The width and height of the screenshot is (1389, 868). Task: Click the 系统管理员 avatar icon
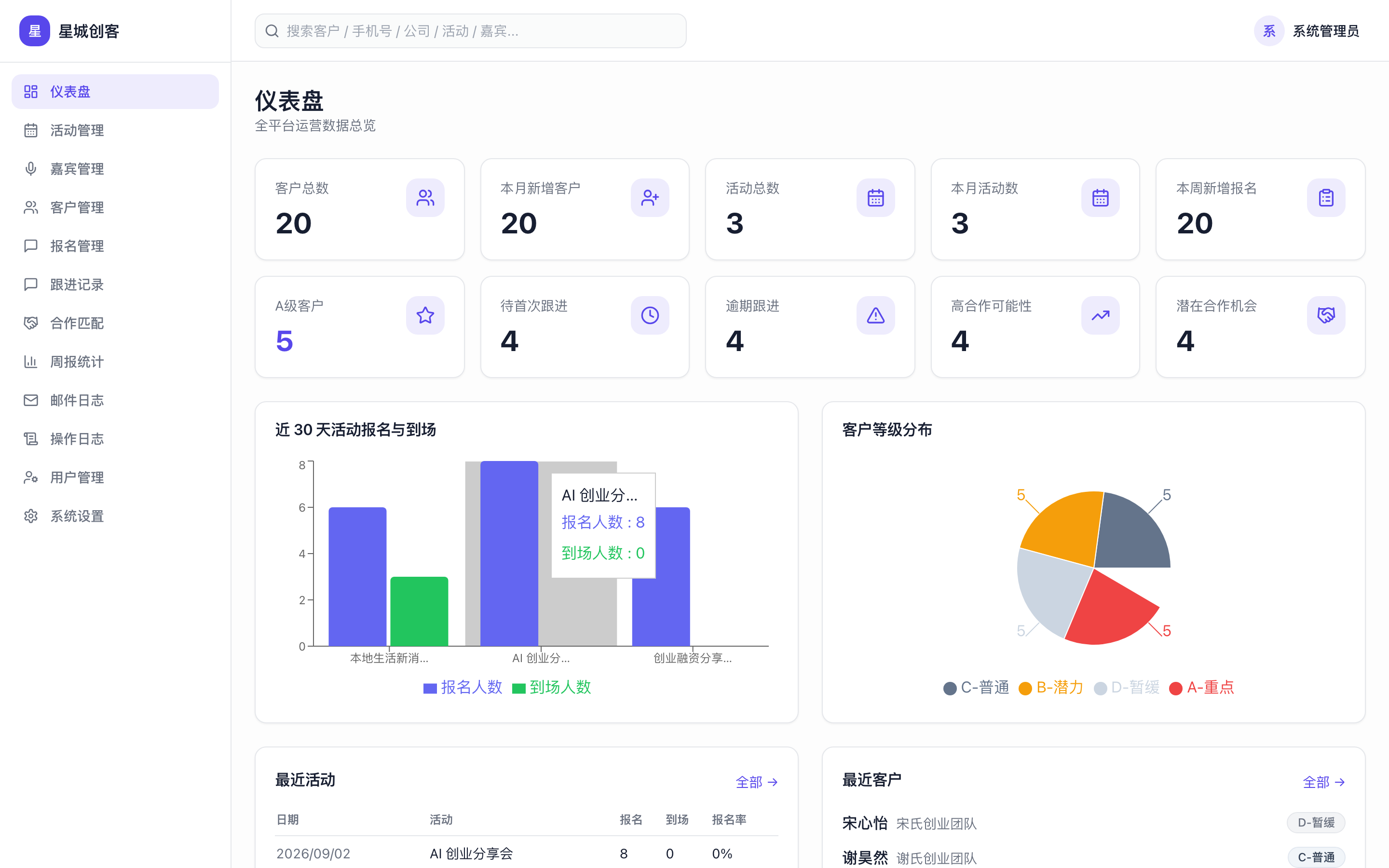[x=1268, y=31]
